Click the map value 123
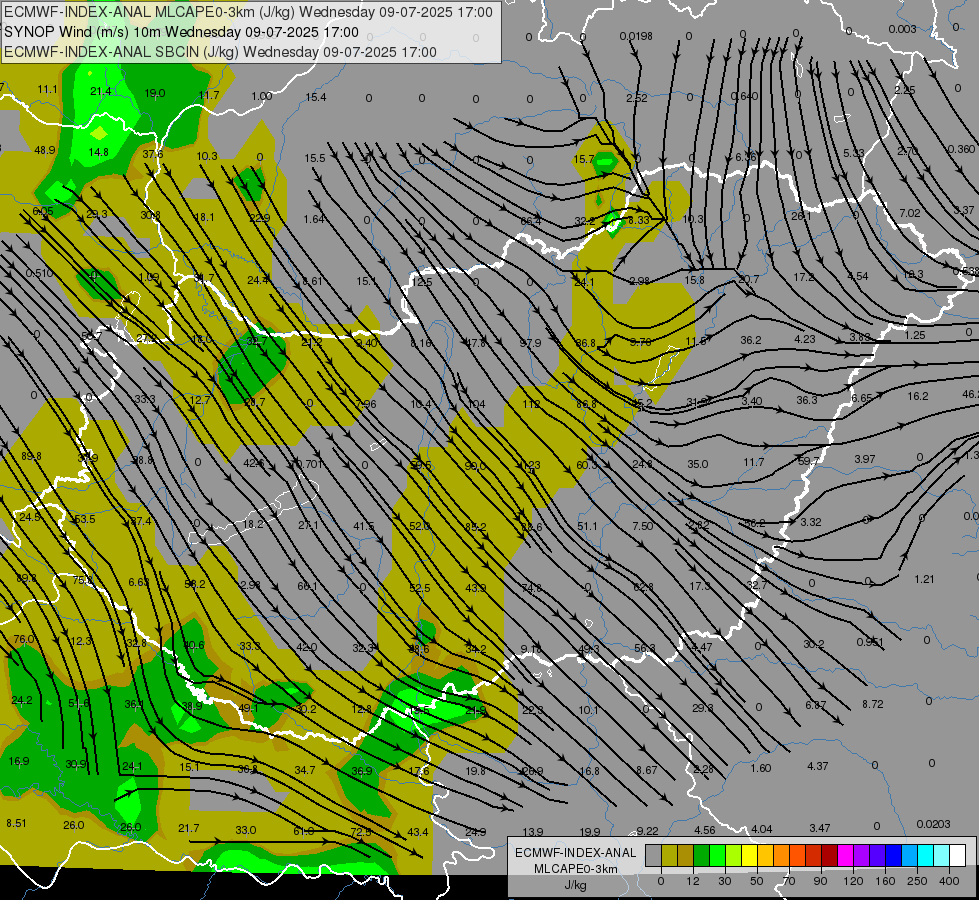The width and height of the screenshot is (979, 900). [530, 465]
